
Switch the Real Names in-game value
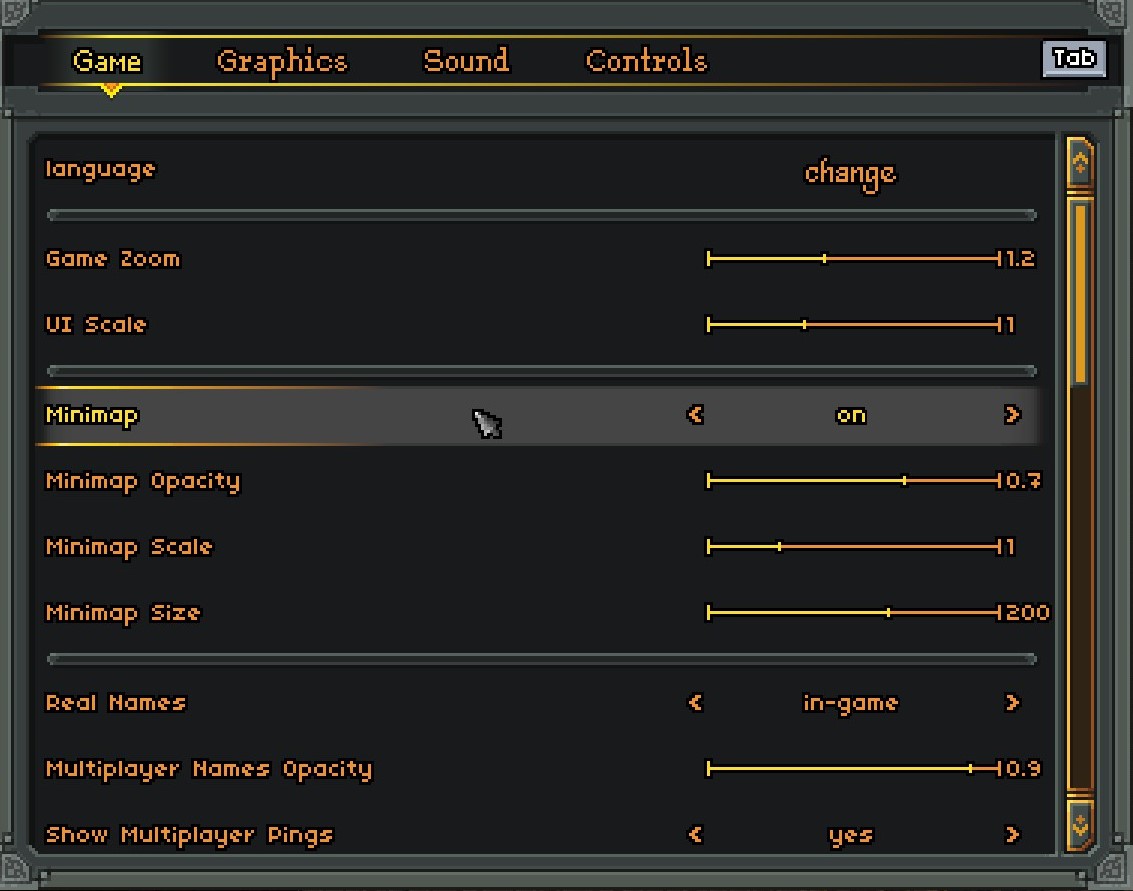point(851,703)
